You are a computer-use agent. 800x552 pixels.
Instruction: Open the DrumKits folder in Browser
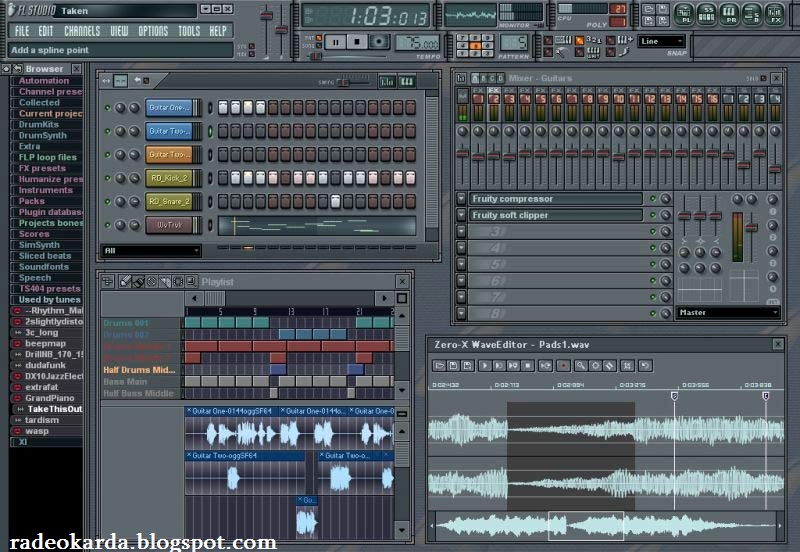tap(39, 124)
